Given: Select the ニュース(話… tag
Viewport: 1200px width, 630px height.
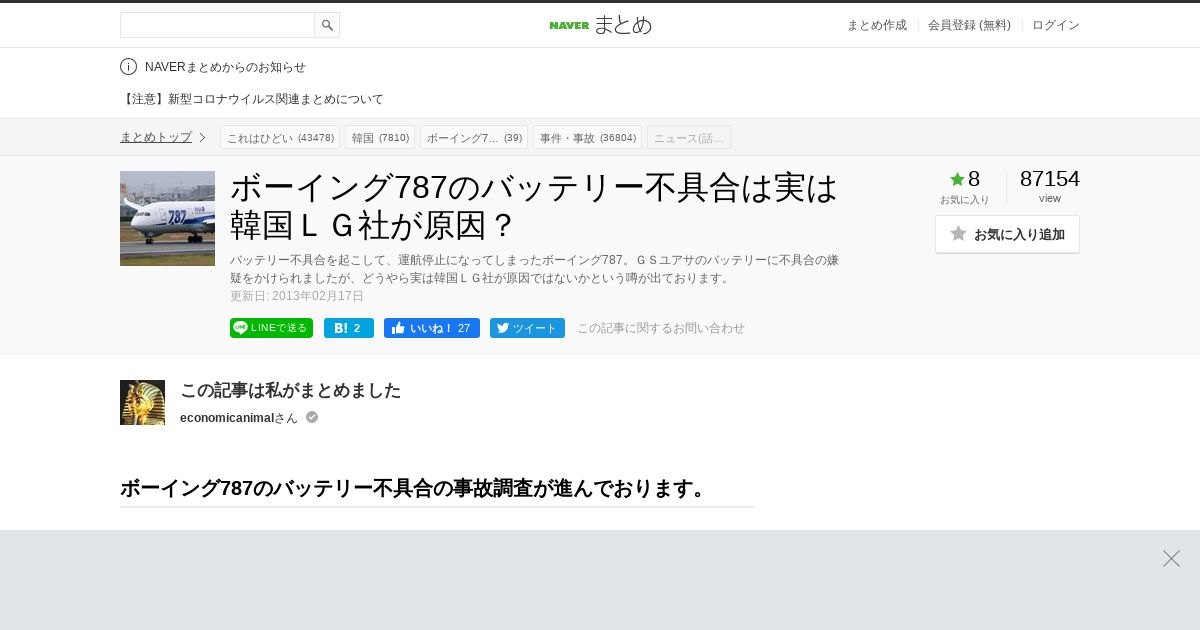Looking at the screenshot, I should pos(689,137).
